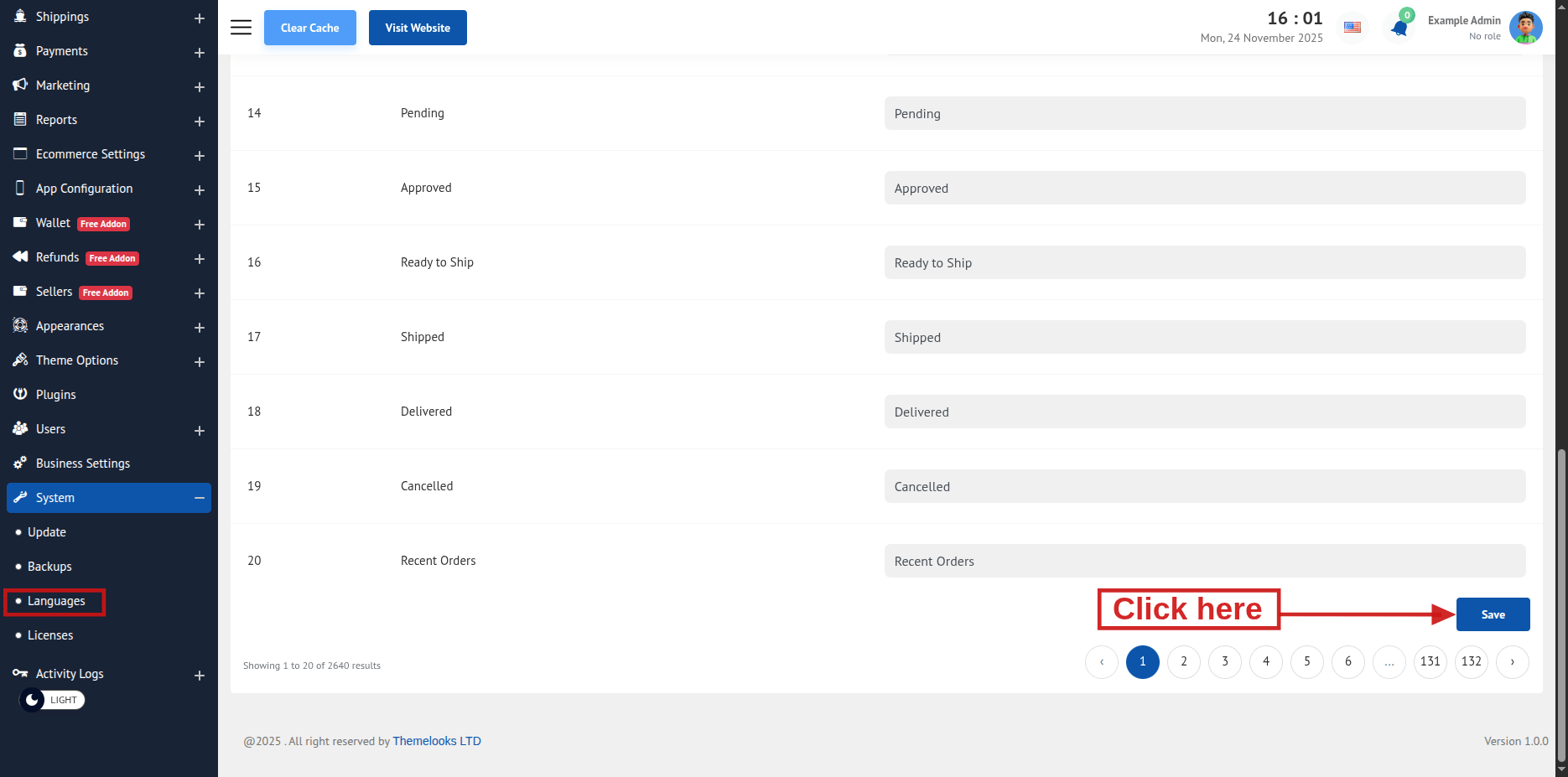Collapse the System menu section

click(200, 498)
